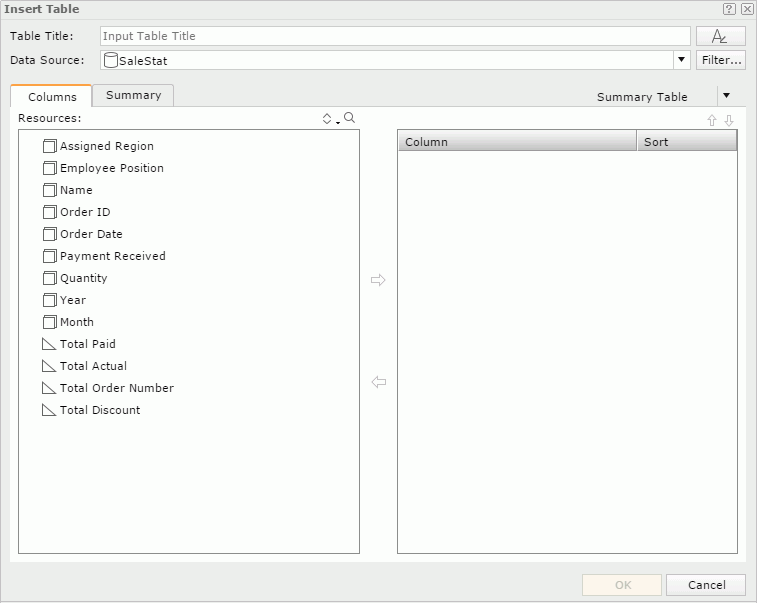
Task: Click the move down arrow icon
Action: 729,120
